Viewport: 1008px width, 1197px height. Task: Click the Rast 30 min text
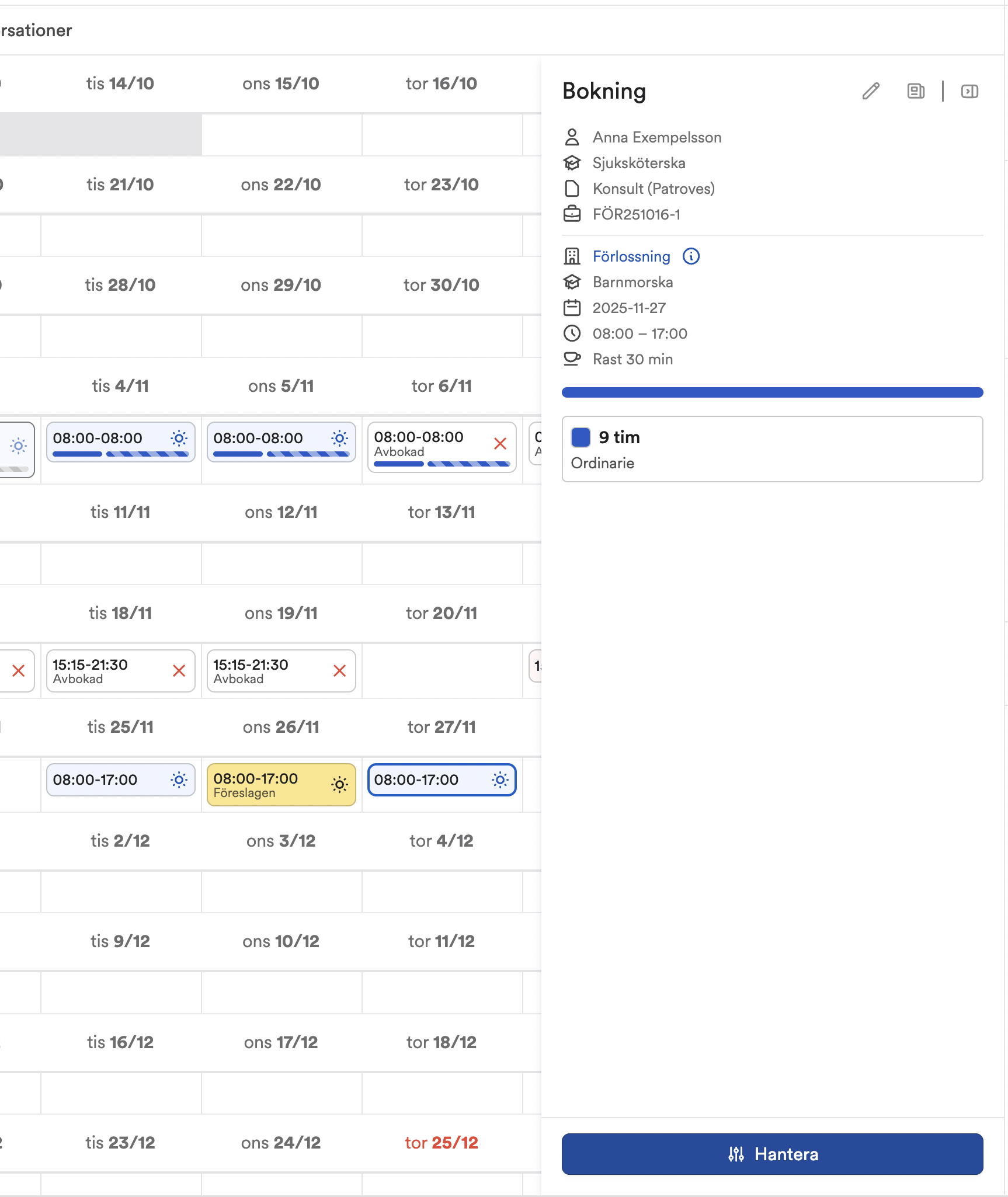[x=632, y=359]
